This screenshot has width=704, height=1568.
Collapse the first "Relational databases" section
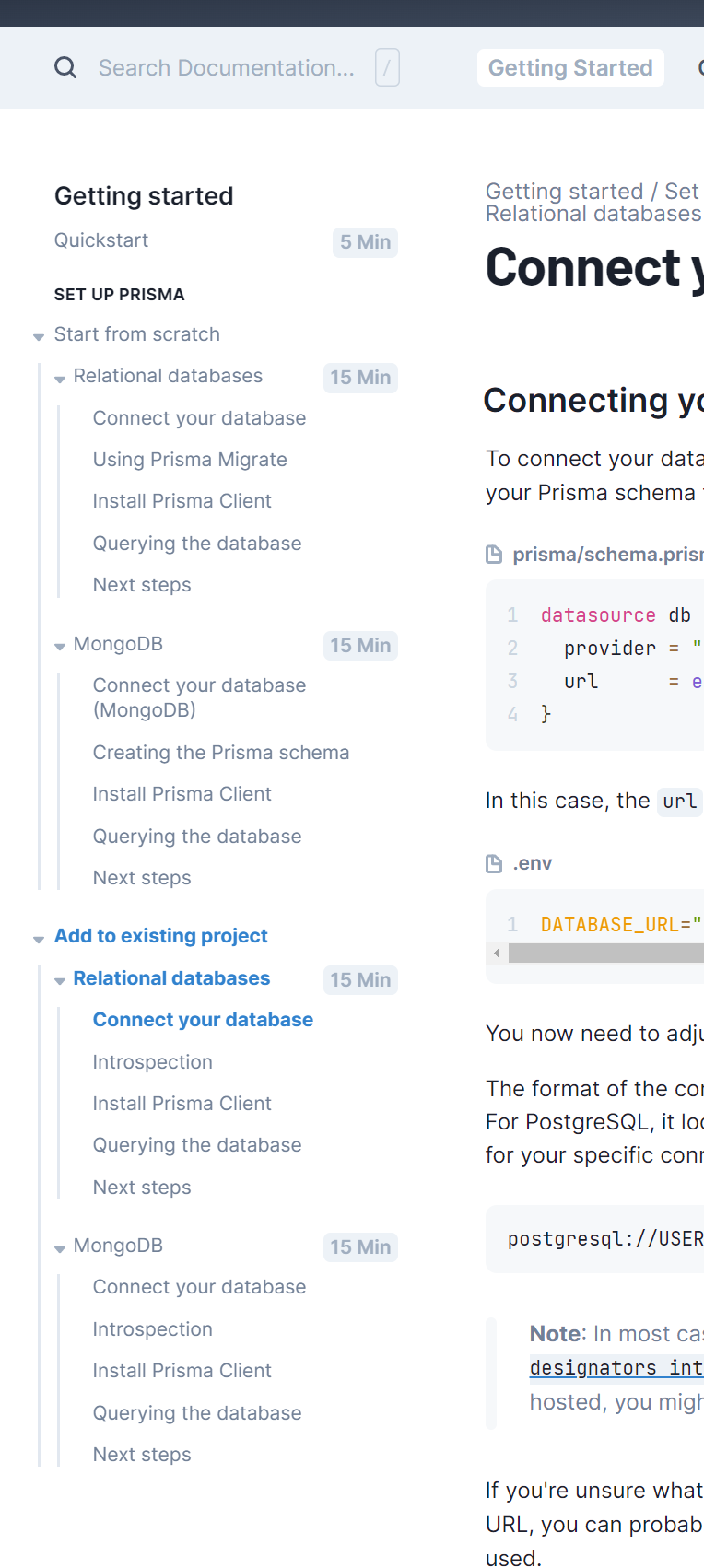(x=59, y=379)
